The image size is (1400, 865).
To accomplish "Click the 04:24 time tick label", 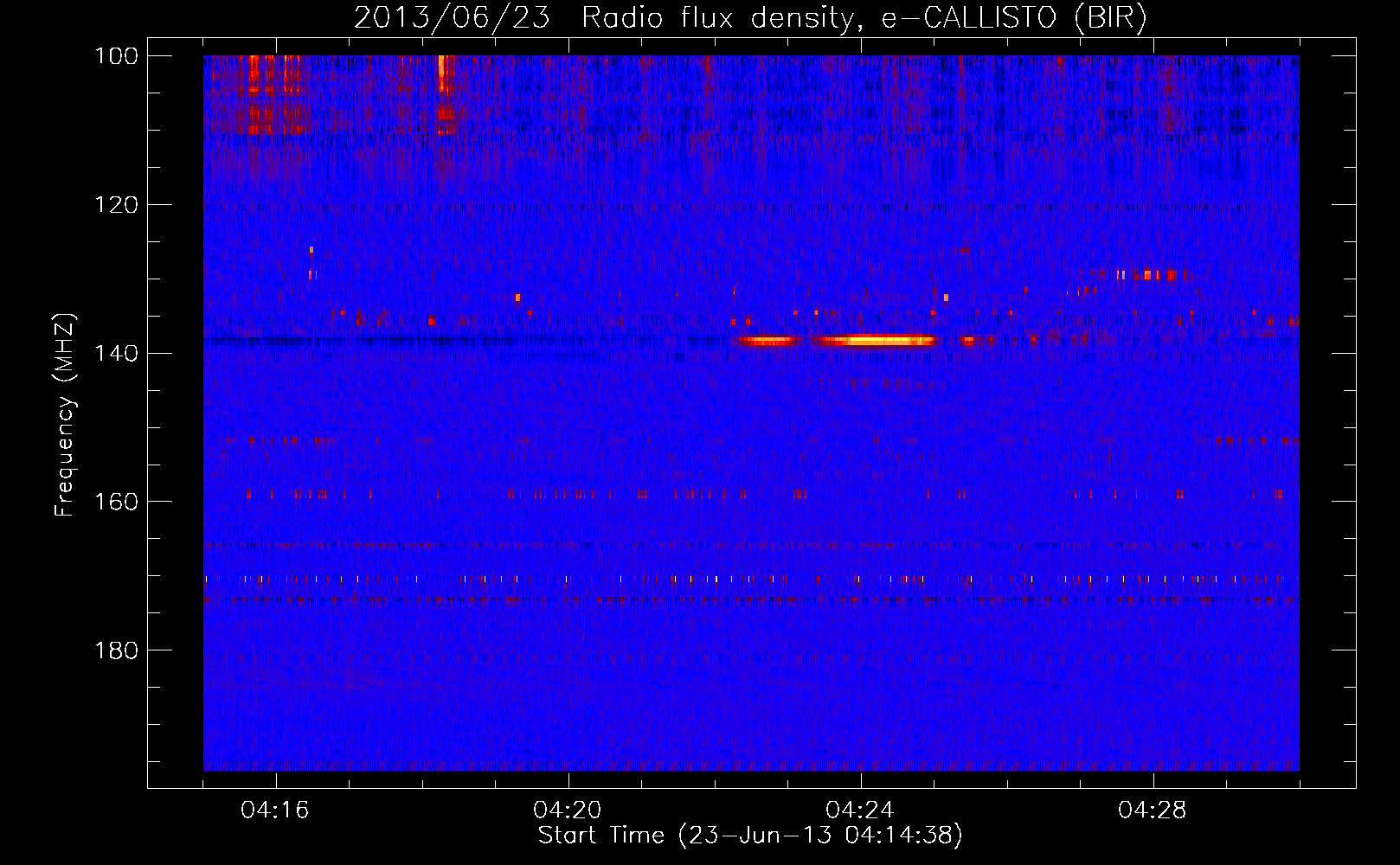I will point(861,811).
